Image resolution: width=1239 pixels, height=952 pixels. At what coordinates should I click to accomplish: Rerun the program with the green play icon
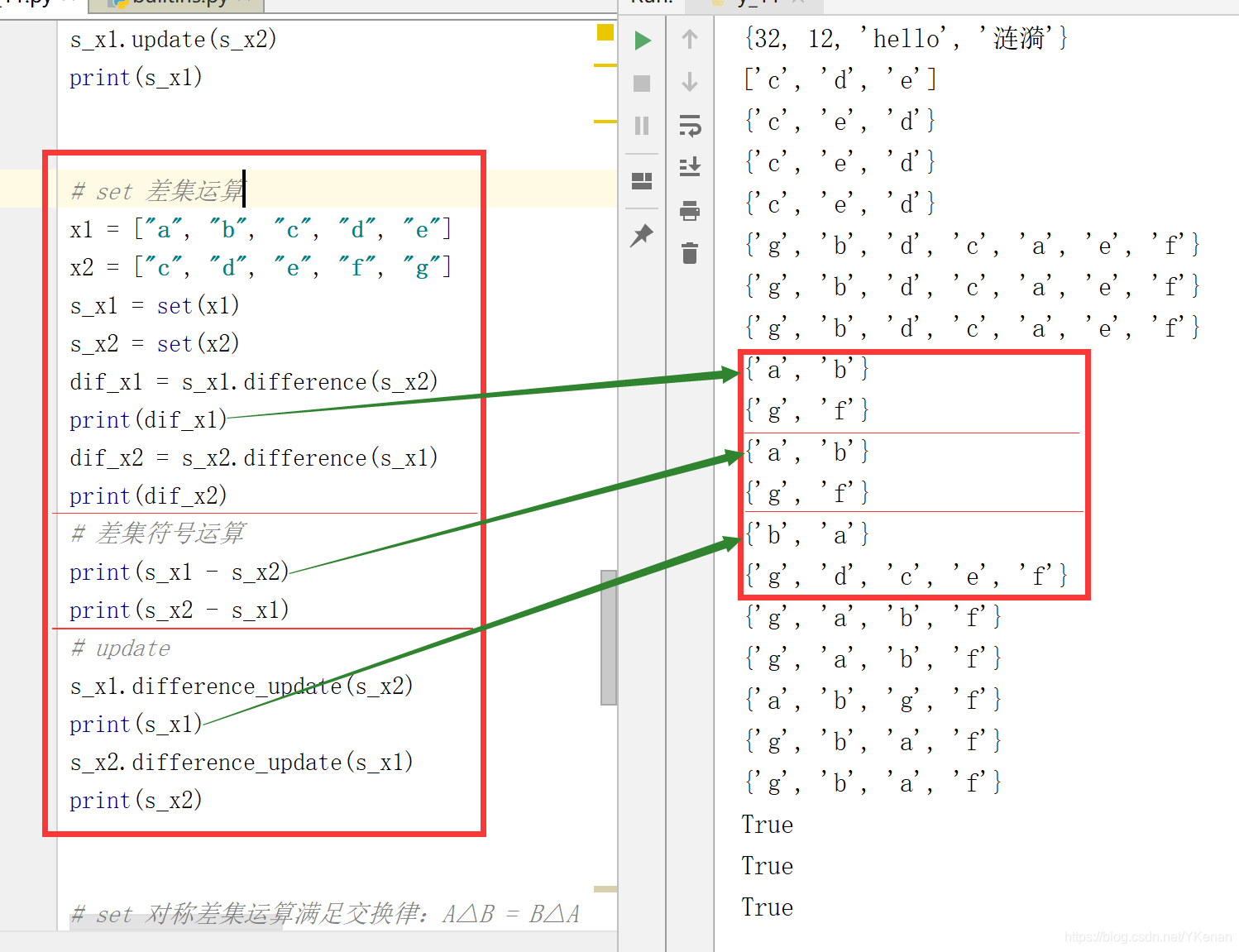coord(643,40)
